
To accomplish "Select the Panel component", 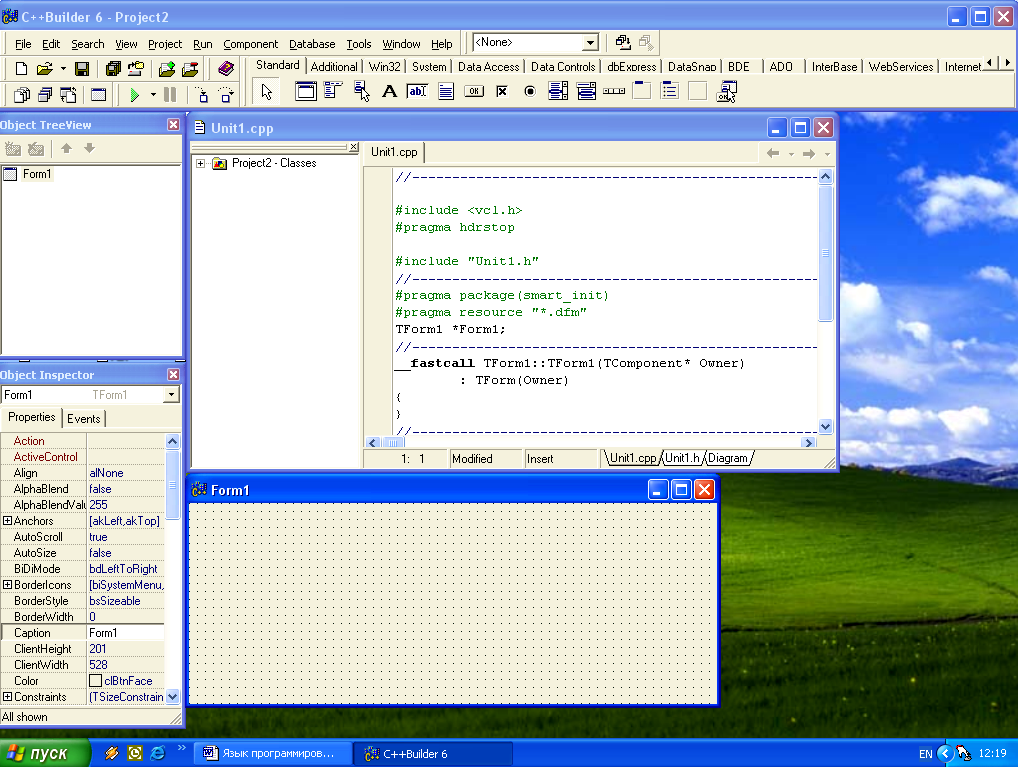I will coord(697,92).
